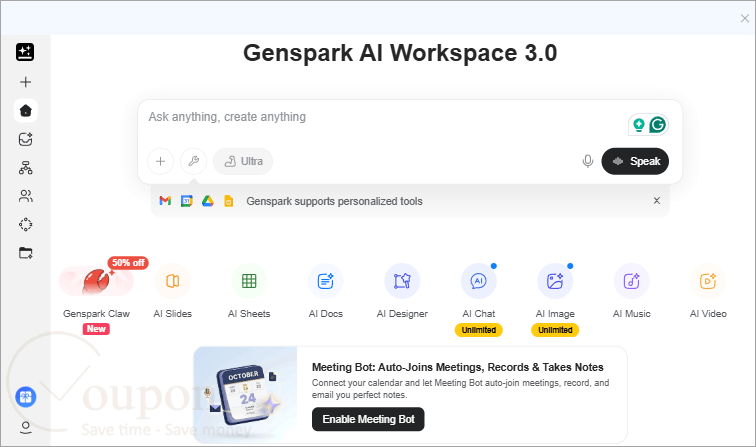
Task: Open the user profile icon at sidebar bottom
Action: pyautogui.click(x=26, y=428)
